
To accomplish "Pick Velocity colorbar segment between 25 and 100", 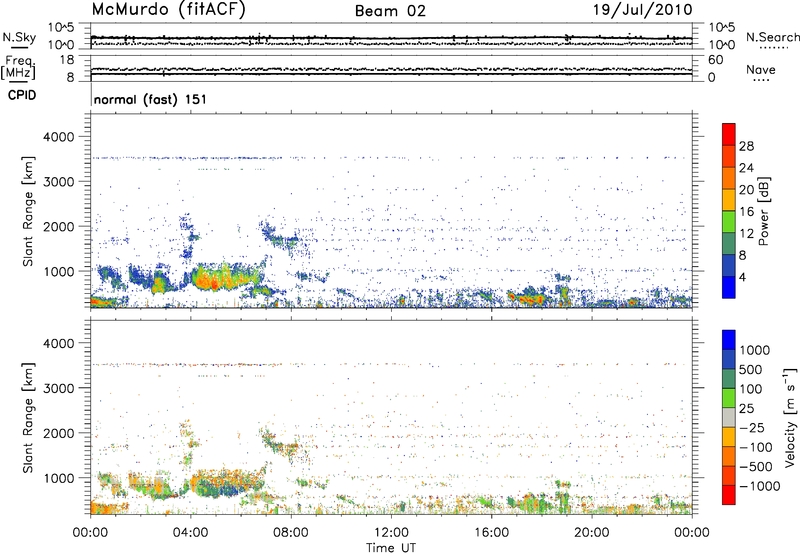I will tap(729, 398).
